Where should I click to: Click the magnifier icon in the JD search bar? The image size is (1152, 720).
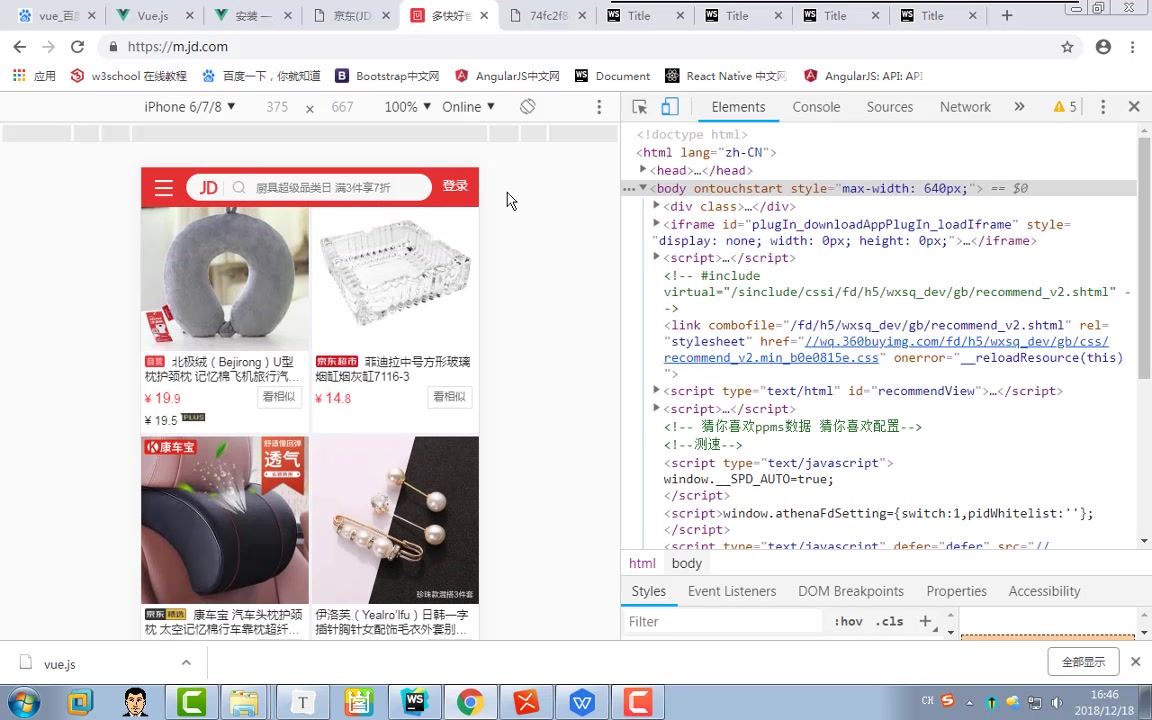pyautogui.click(x=239, y=187)
